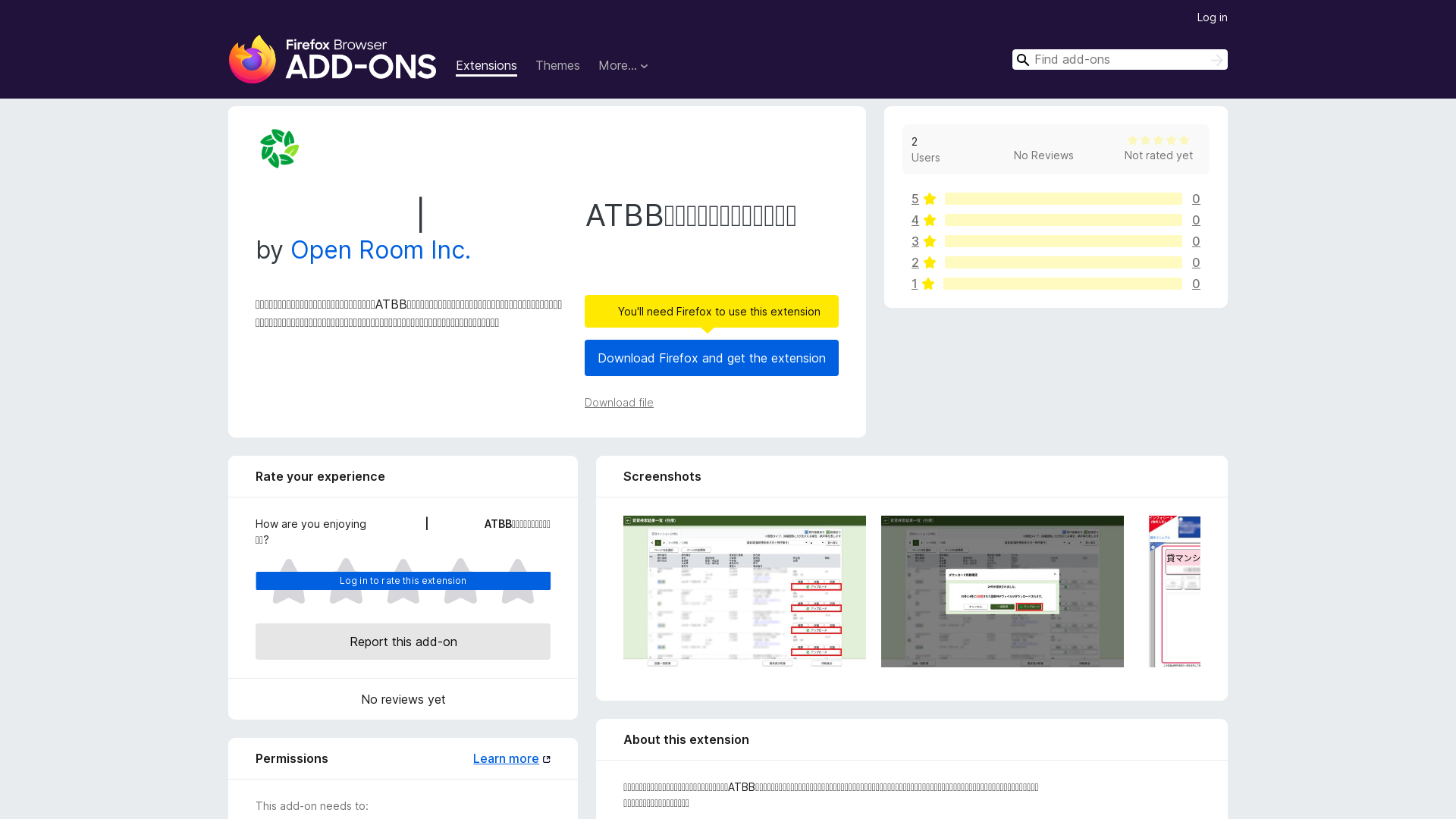This screenshot has width=1456, height=819.
Task: Select the second rating star
Action: 346,582
